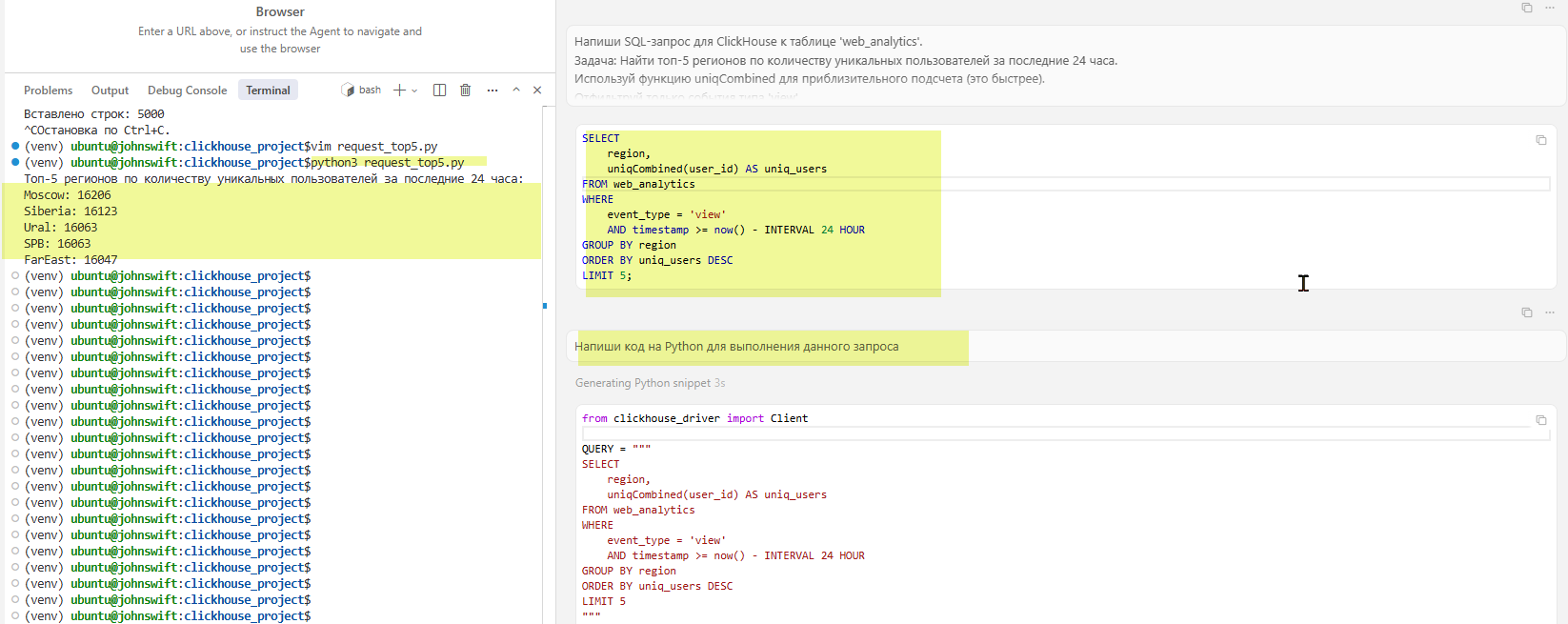Image resolution: width=1568 pixels, height=624 pixels.
Task: Copy the Python snippet code block
Action: point(1540,420)
